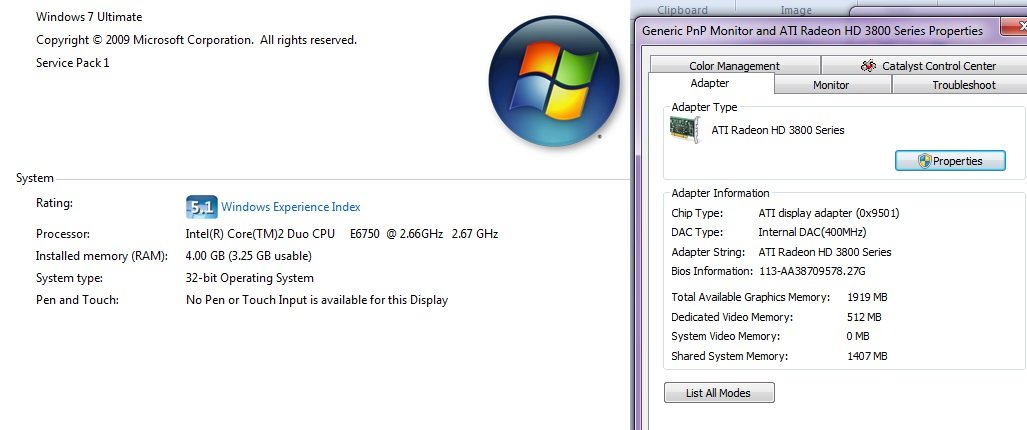Click the processor value Intel Core2 Duo E6750
1027x430 pixels.
click(x=342, y=234)
